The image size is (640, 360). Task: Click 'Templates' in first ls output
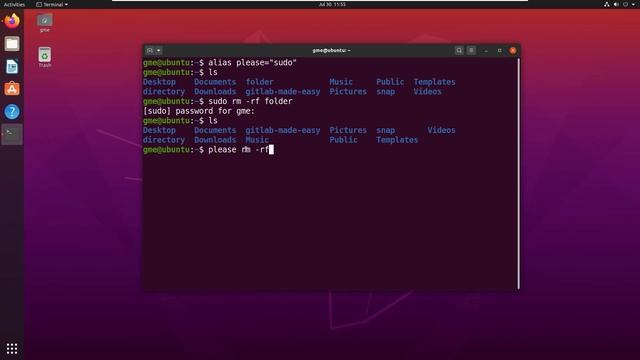point(434,82)
